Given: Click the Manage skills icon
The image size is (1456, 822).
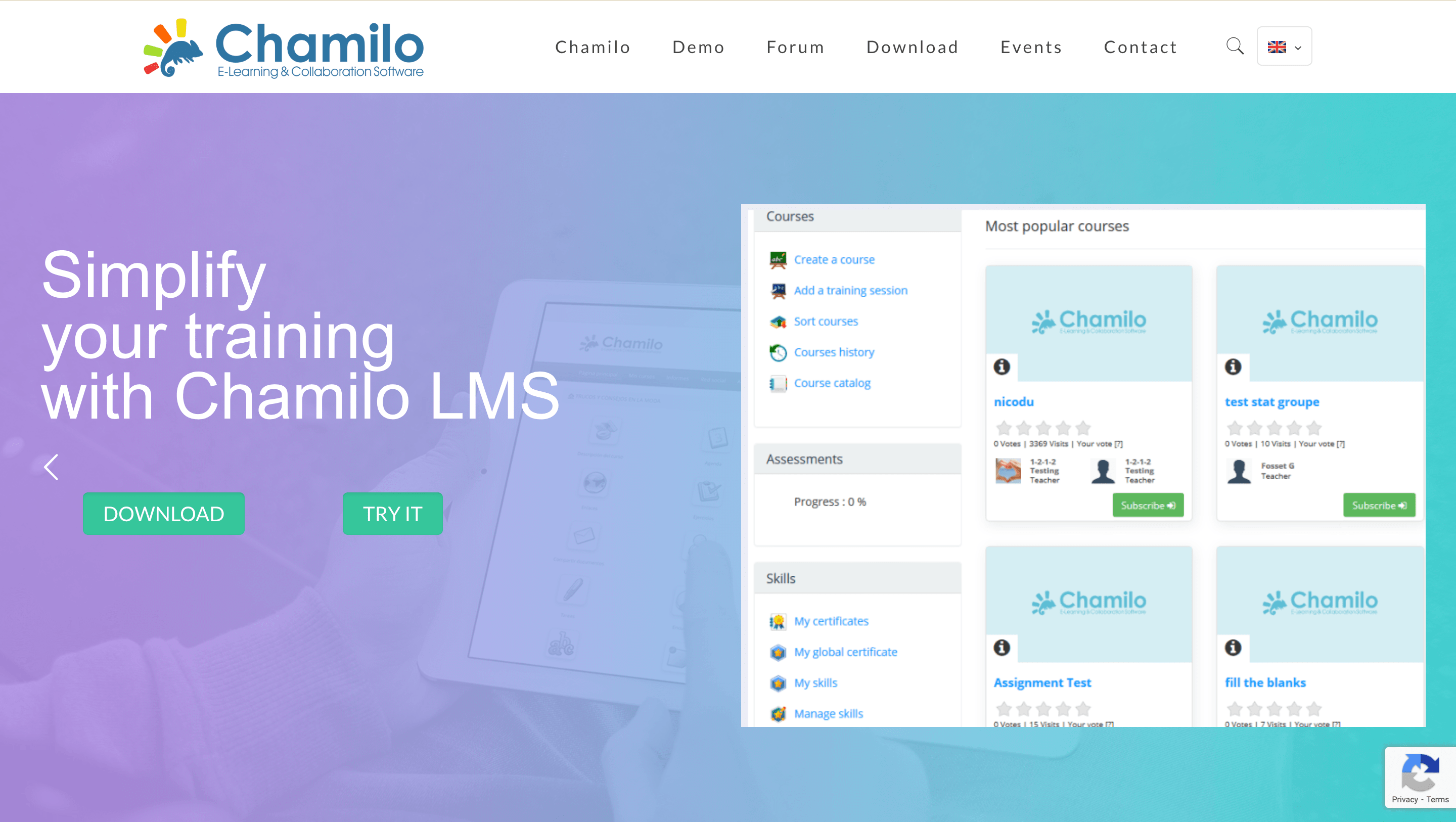Looking at the screenshot, I should click(x=778, y=713).
